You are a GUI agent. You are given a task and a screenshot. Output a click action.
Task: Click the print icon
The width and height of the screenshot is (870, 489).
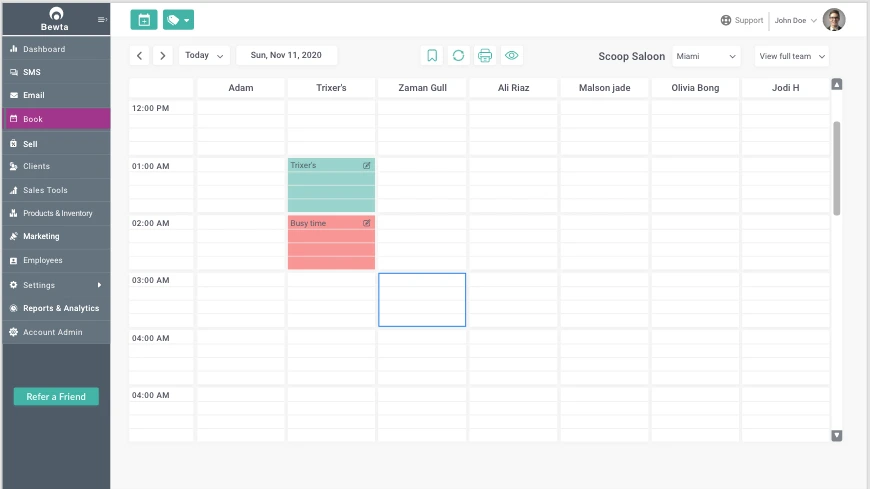tap(485, 56)
